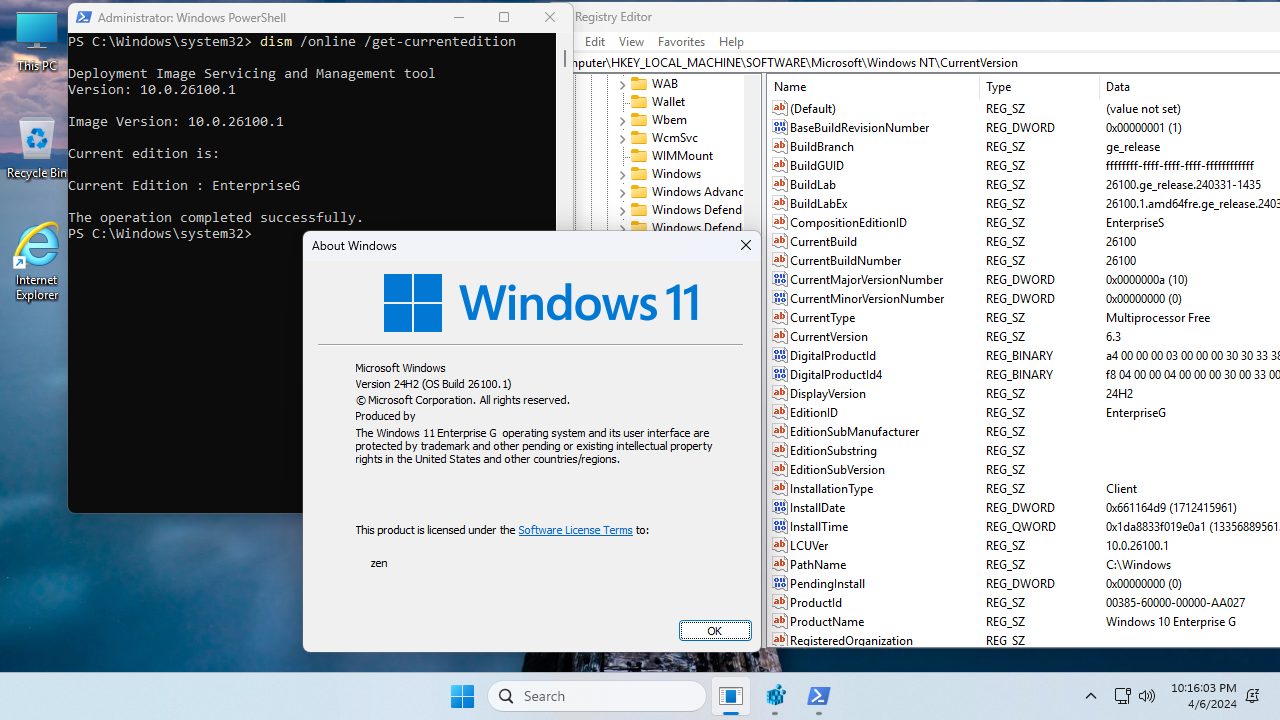Expand the WcmSvc tree key
The image size is (1280, 720).
tap(622, 138)
